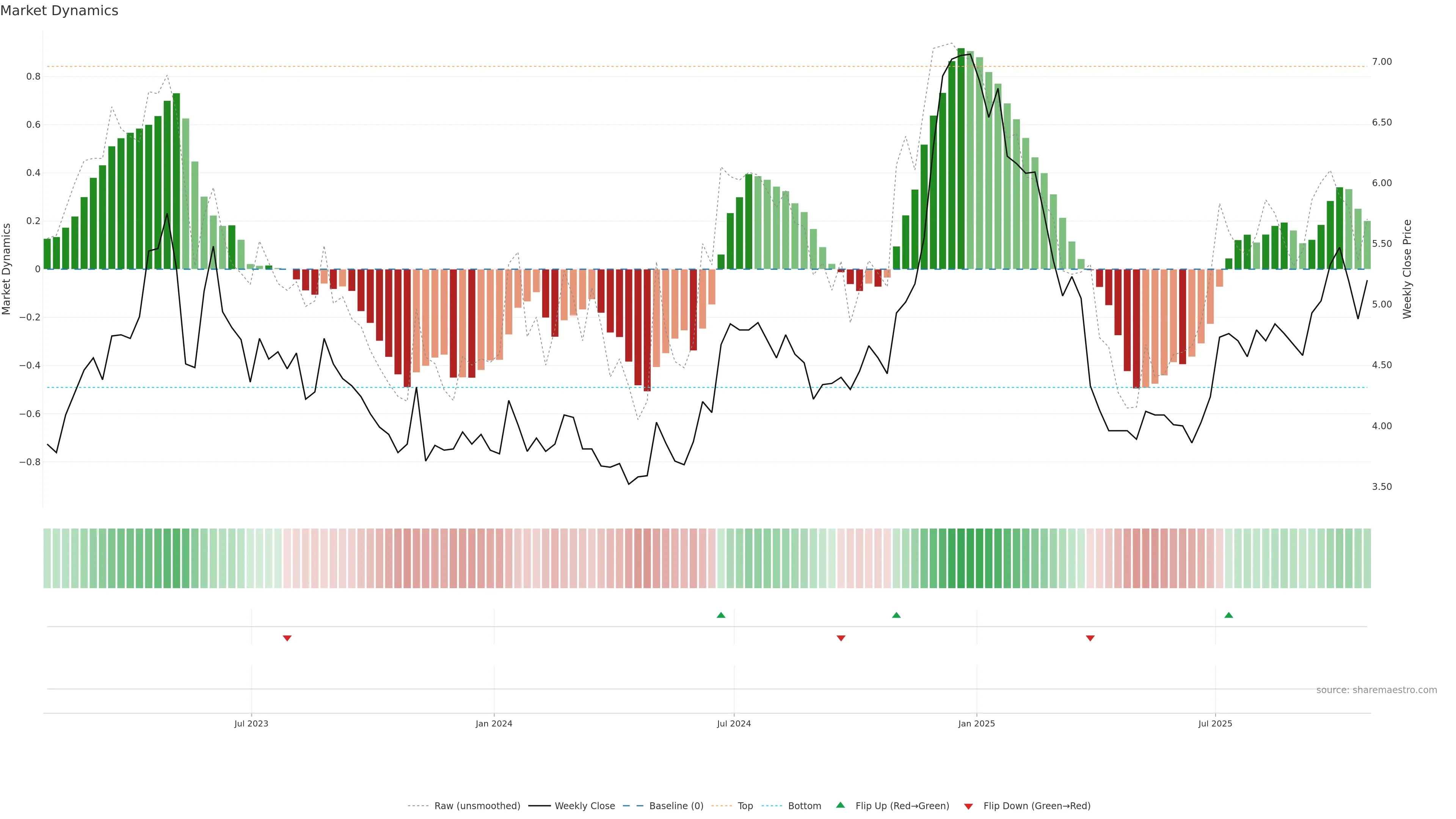
Task: Click the Jul 2023 x-axis label
Action: (x=251, y=723)
